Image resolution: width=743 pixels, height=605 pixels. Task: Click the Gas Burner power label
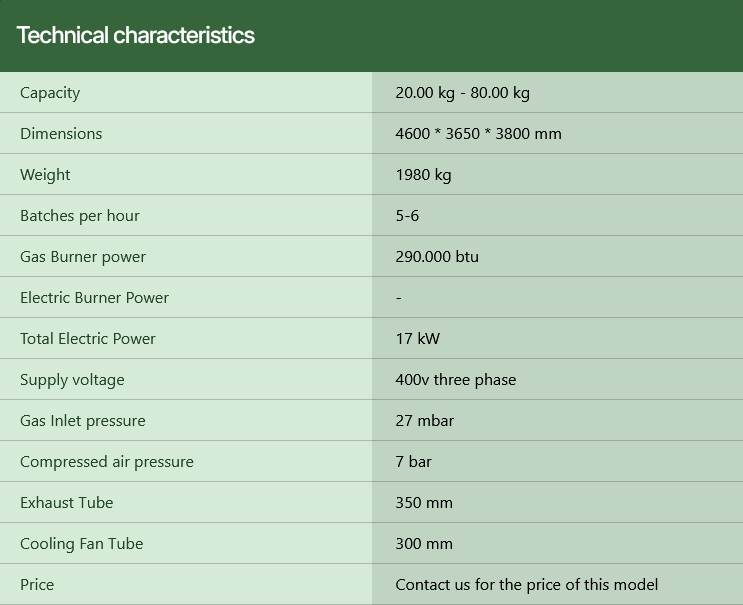tap(83, 257)
